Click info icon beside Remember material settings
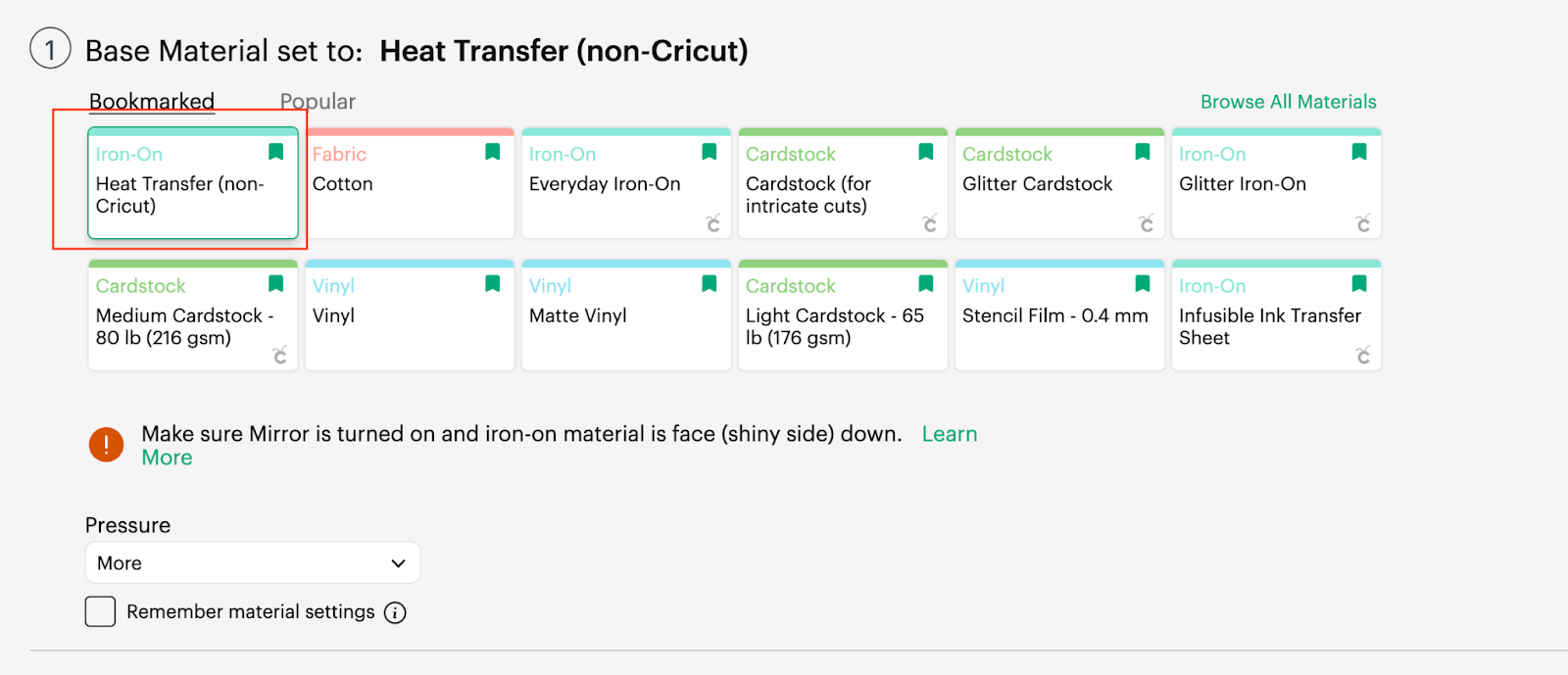Screen dimensions: 1568x675 point(395,613)
